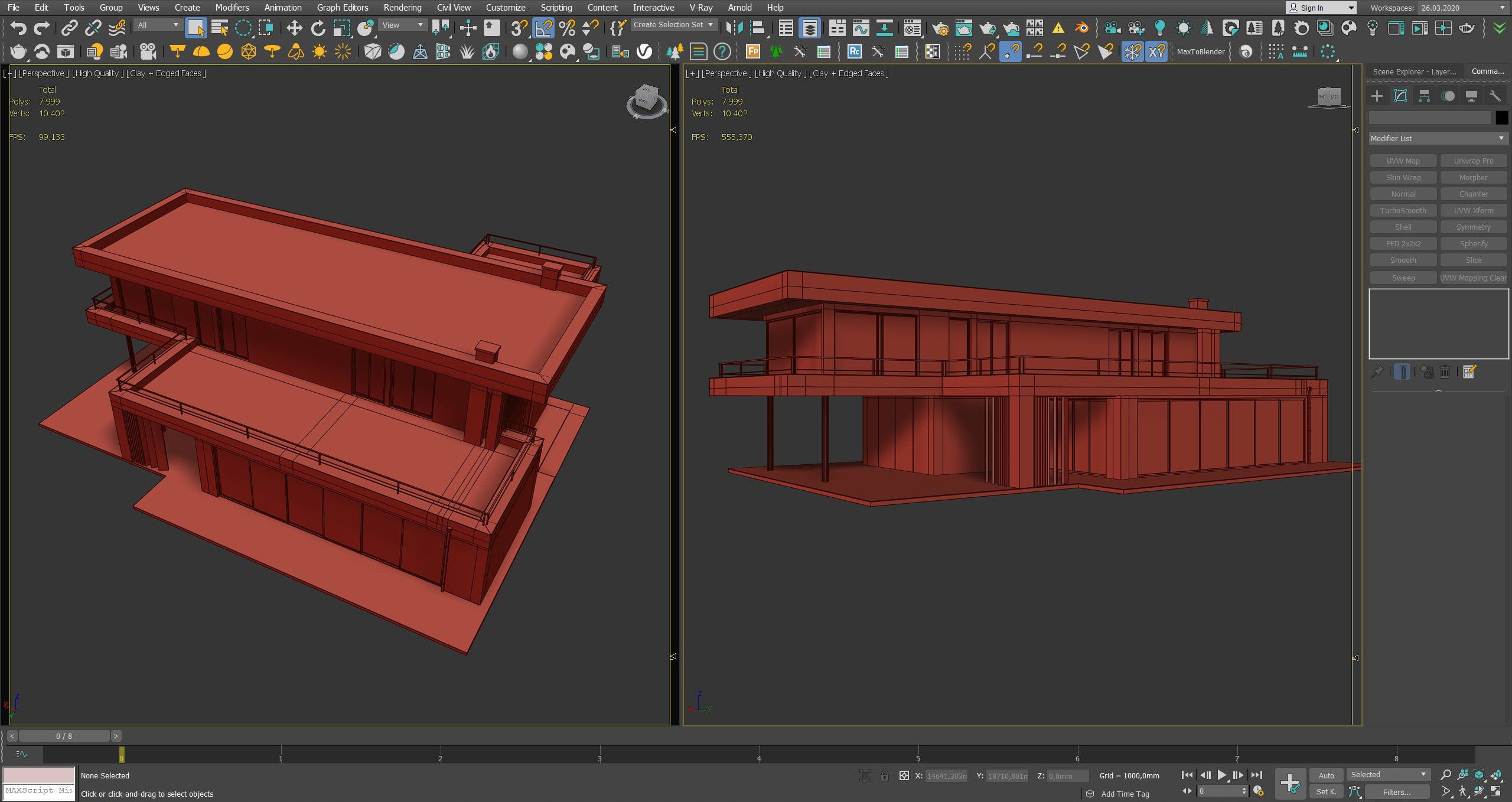The width and height of the screenshot is (1512, 802).
Task: Open reference coordinate system View dropdown
Action: (x=403, y=25)
